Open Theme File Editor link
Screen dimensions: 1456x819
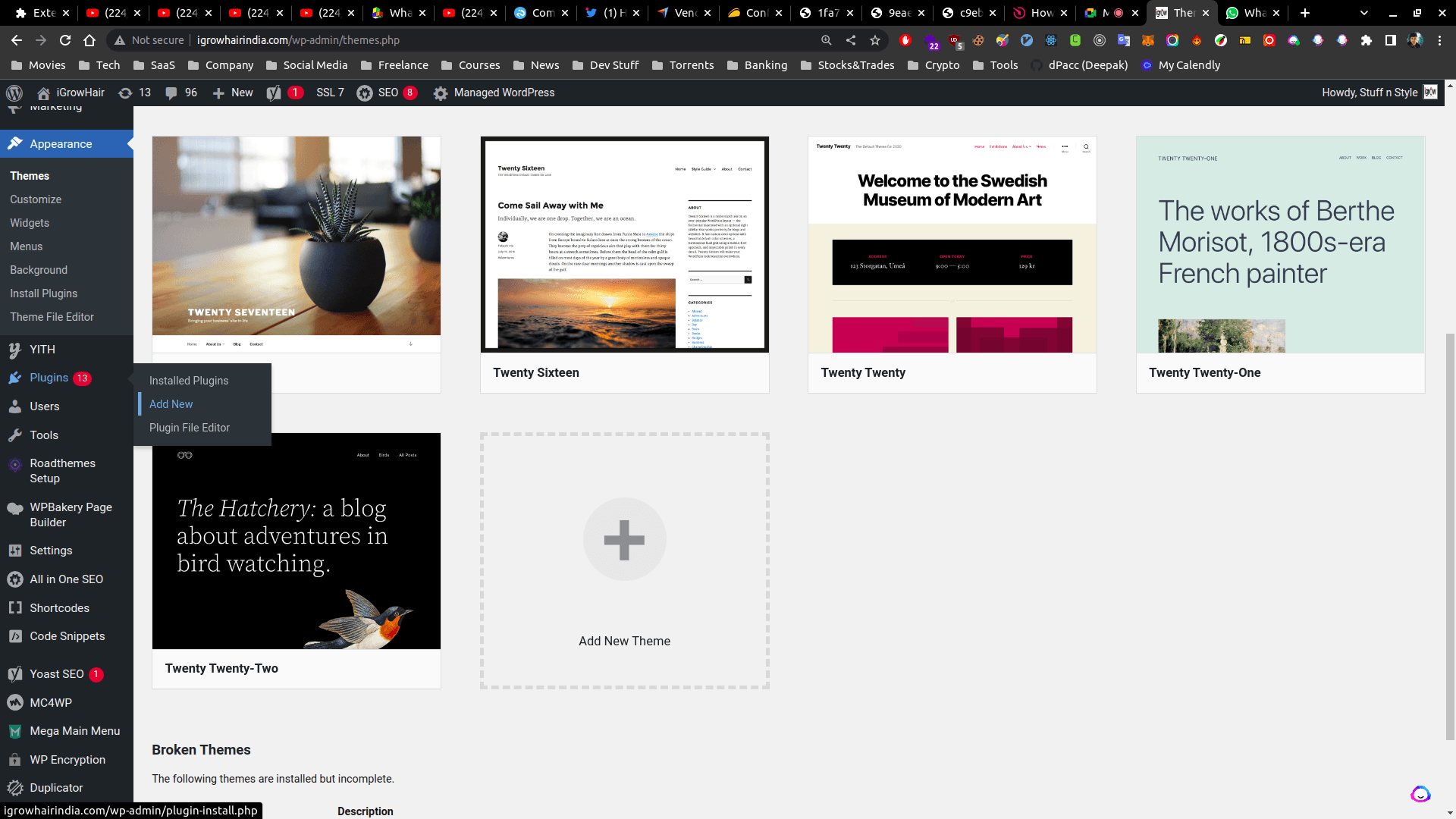coord(52,317)
